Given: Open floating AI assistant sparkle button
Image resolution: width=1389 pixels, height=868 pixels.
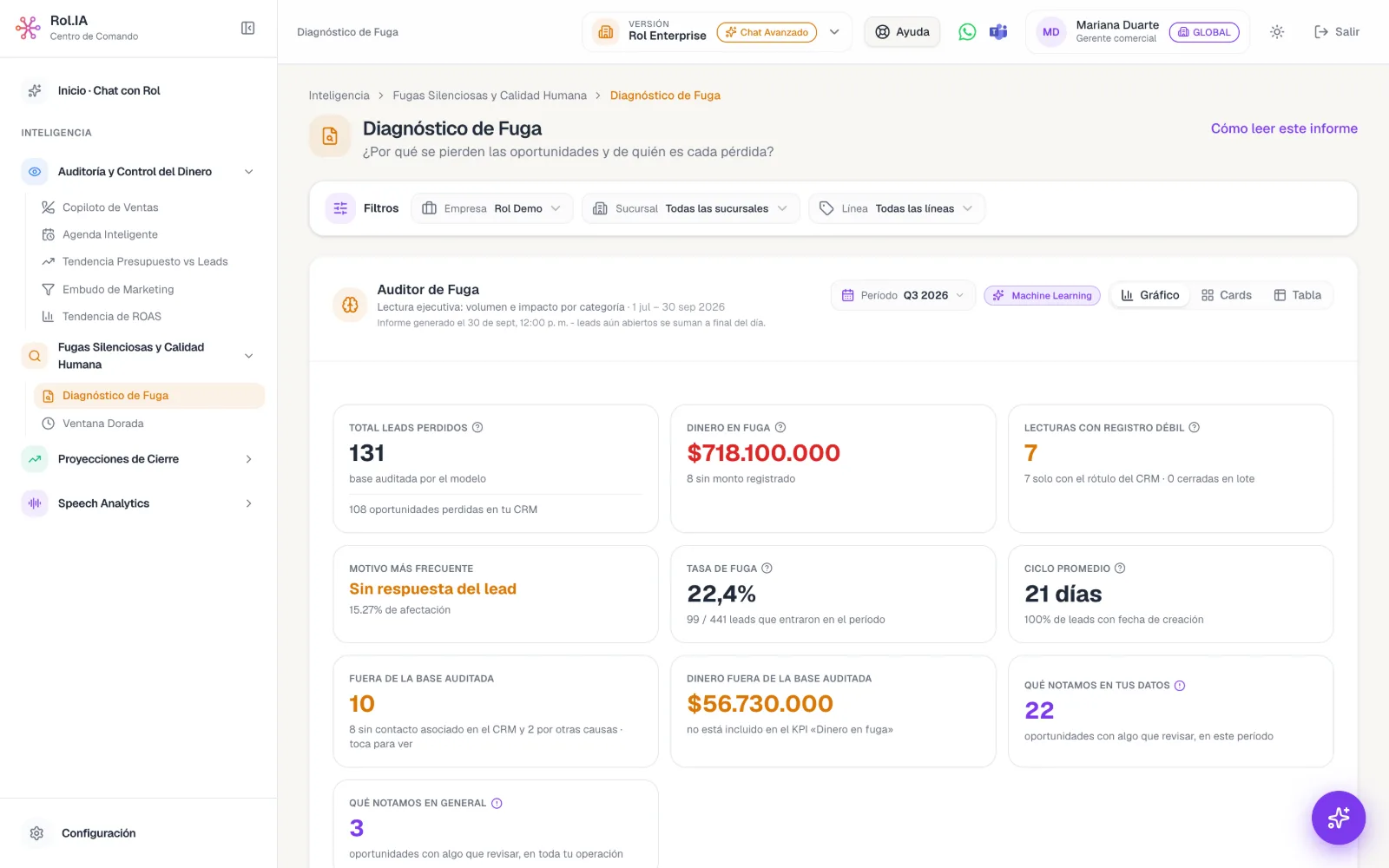Looking at the screenshot, I should (1338, 818).
